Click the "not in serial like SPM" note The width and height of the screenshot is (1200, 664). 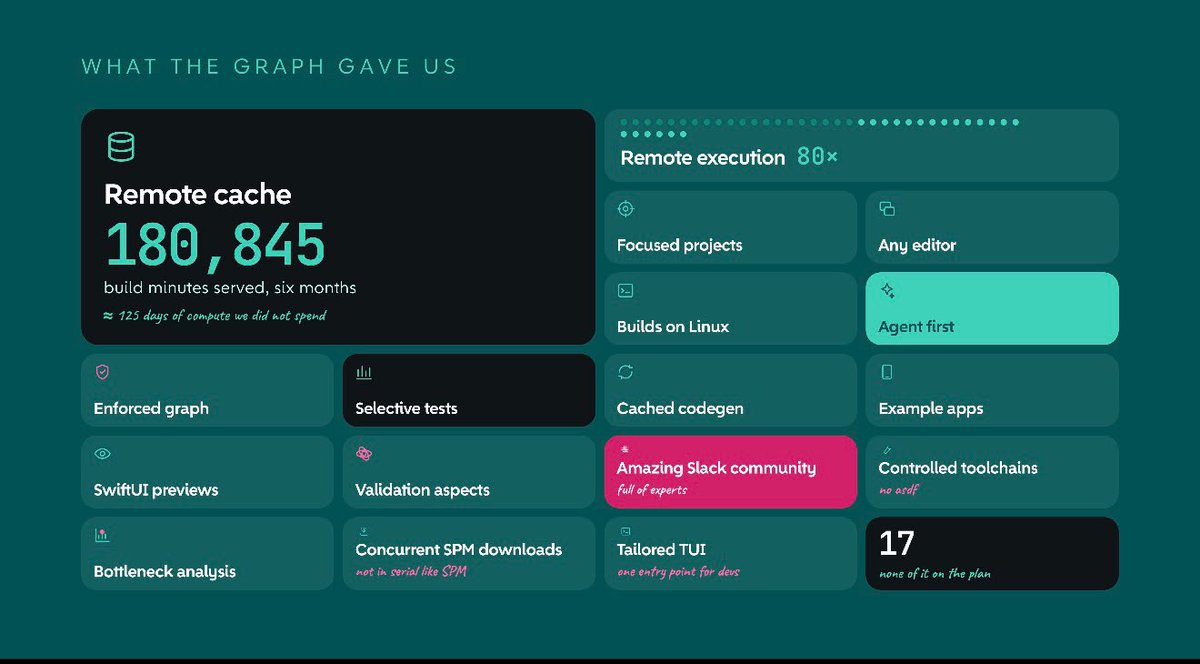click(x=411, y=572)
